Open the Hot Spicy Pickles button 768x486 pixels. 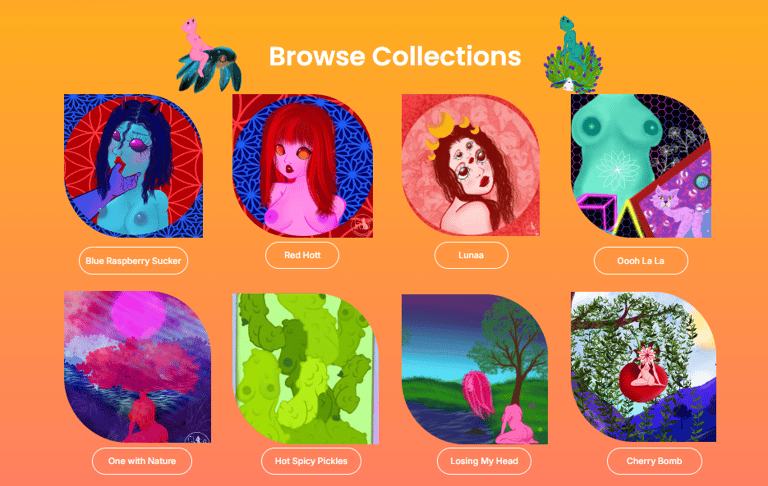pos(311,461)
